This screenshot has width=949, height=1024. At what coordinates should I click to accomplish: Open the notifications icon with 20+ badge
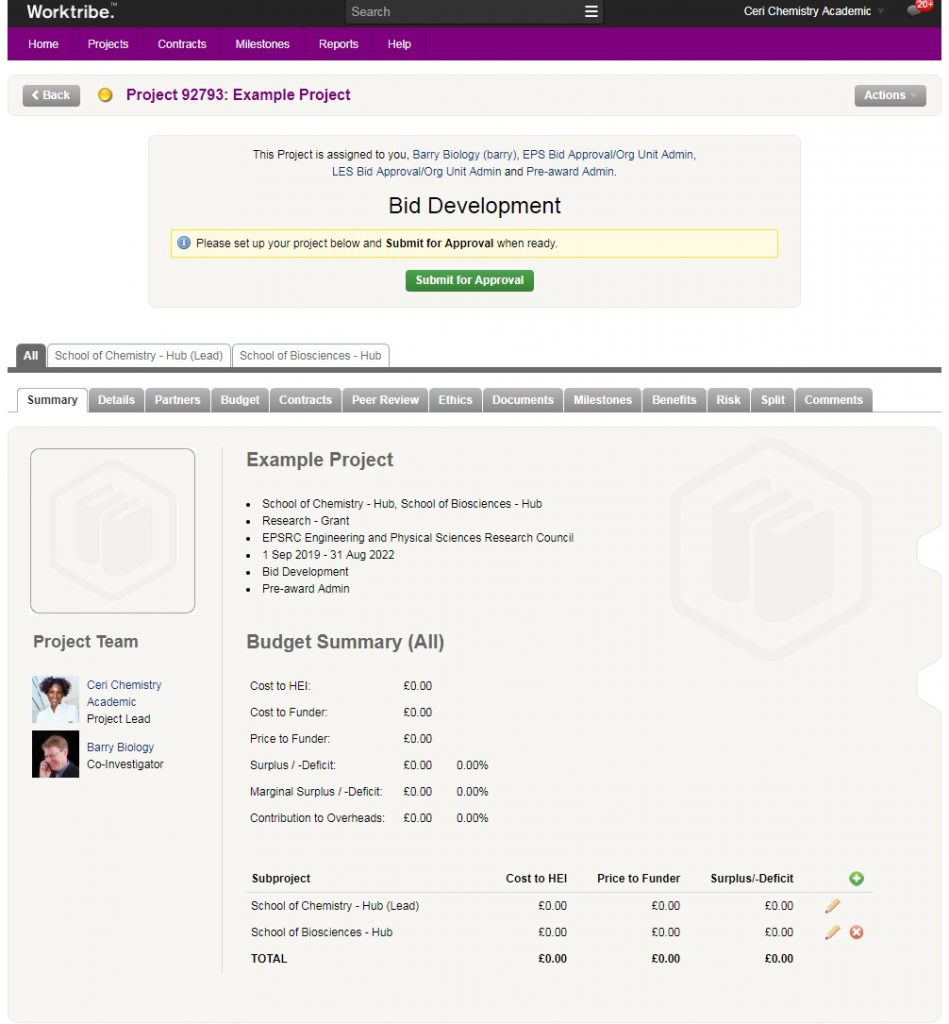pyautogui.click(x=917, y=10)
